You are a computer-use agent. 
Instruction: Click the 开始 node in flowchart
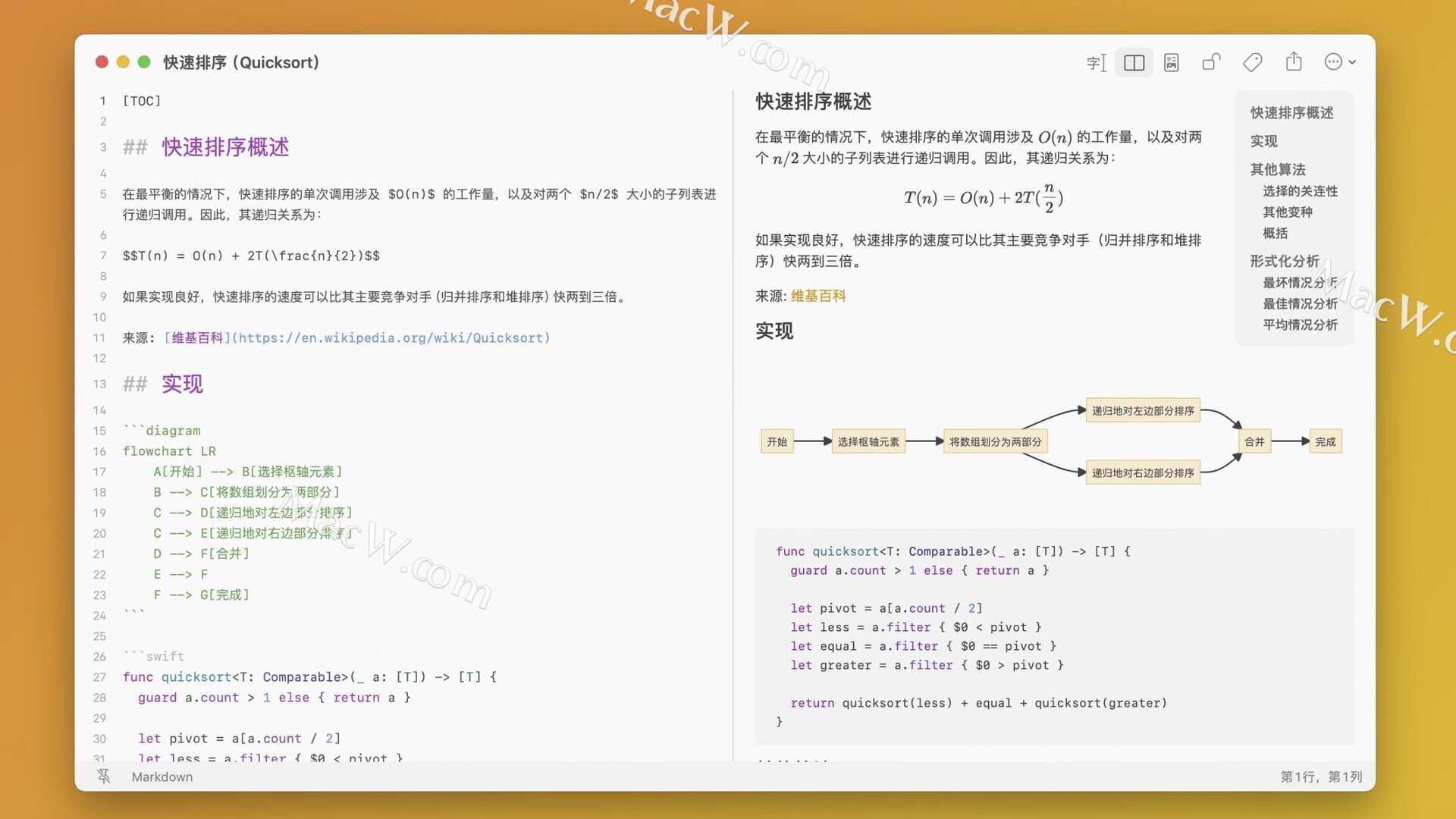(x=777, y=441)
